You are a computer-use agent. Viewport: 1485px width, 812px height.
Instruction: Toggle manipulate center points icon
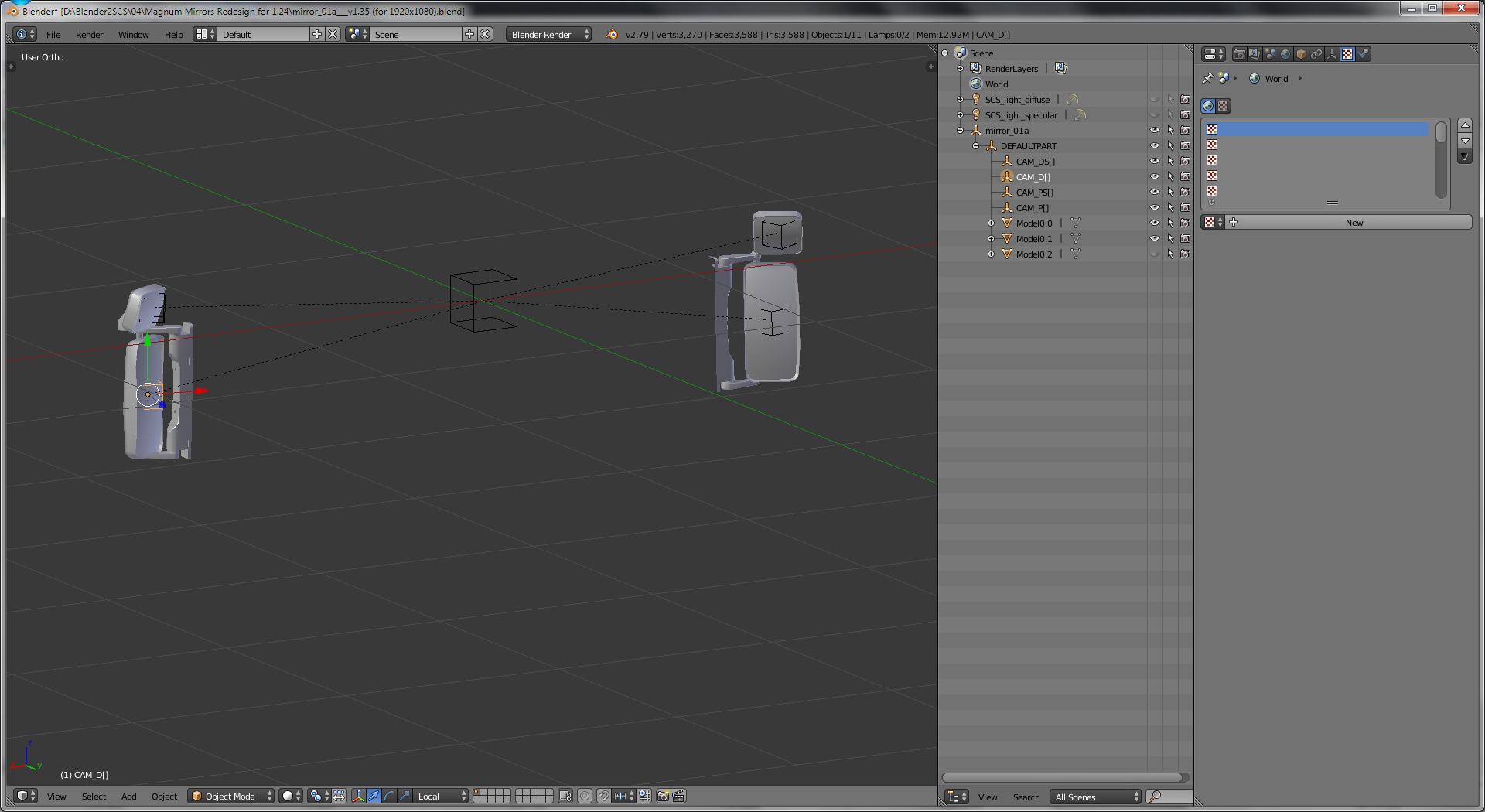click(340, 796)
